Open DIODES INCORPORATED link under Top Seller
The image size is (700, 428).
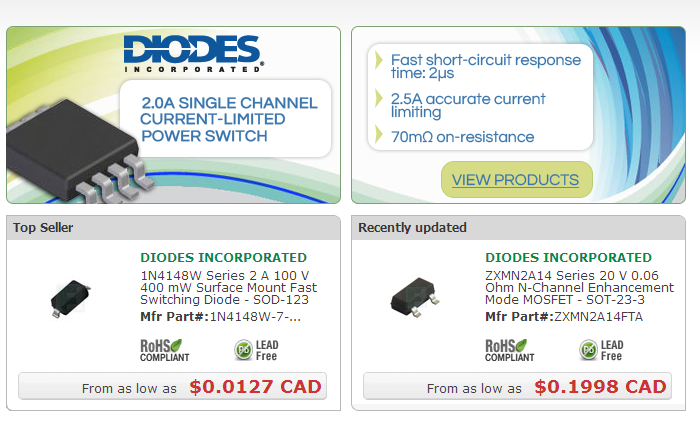(224, 258)
